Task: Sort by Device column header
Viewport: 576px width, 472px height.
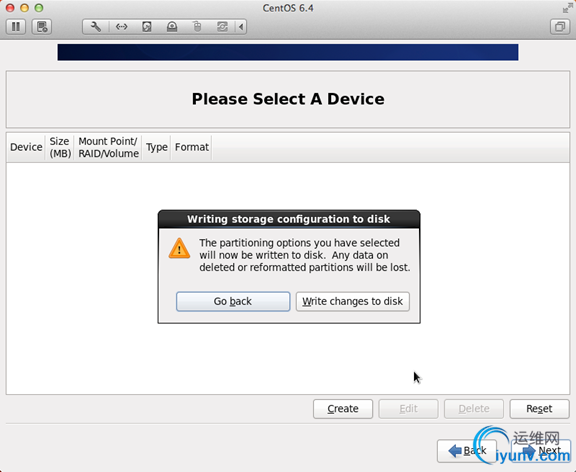Action: coord(26,147)
